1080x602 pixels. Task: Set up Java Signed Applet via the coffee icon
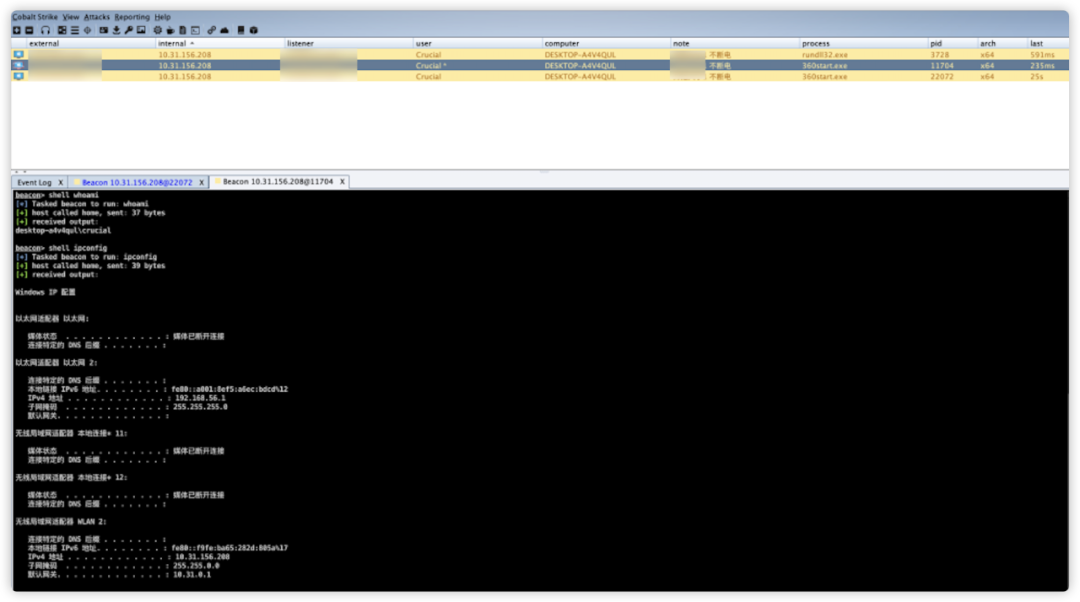pyautogui.click(x=170, y=30)
